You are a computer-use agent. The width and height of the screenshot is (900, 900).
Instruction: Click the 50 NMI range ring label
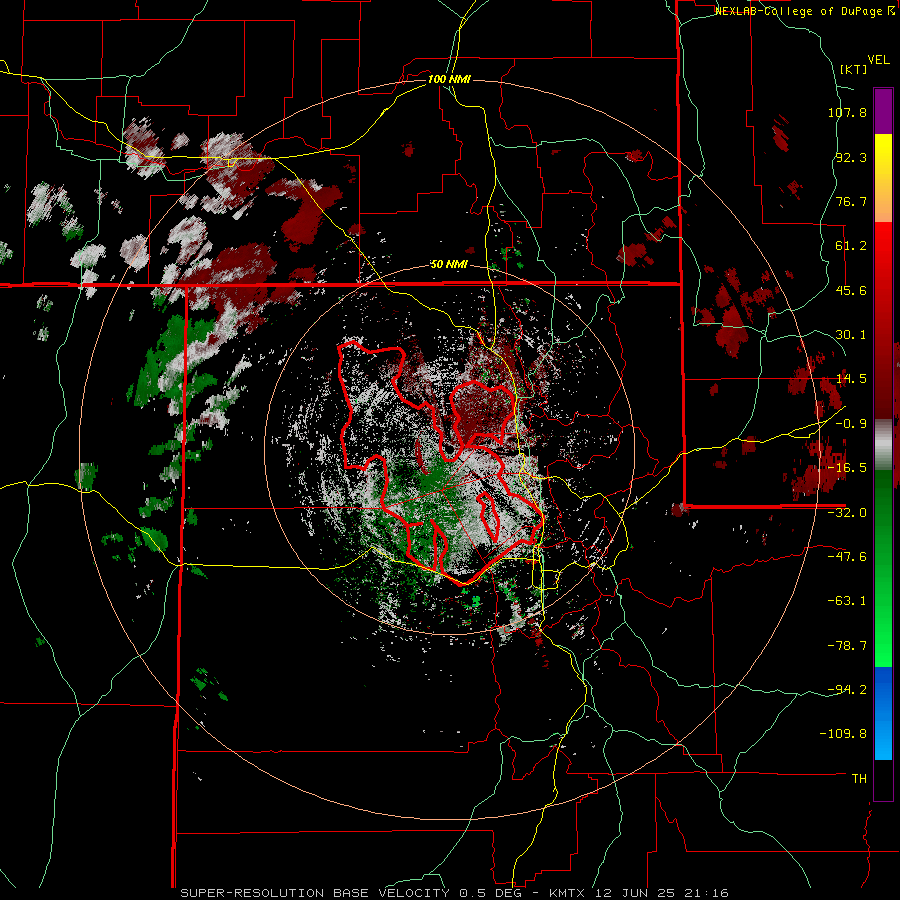pyautogui.click(x=449, y=265)
